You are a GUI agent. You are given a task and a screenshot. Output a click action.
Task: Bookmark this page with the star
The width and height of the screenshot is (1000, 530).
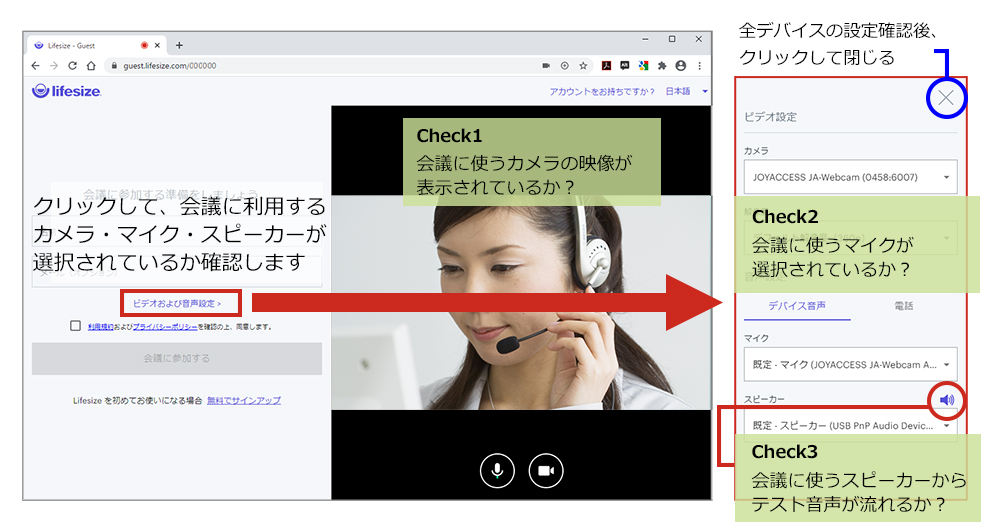pos(583,66)
